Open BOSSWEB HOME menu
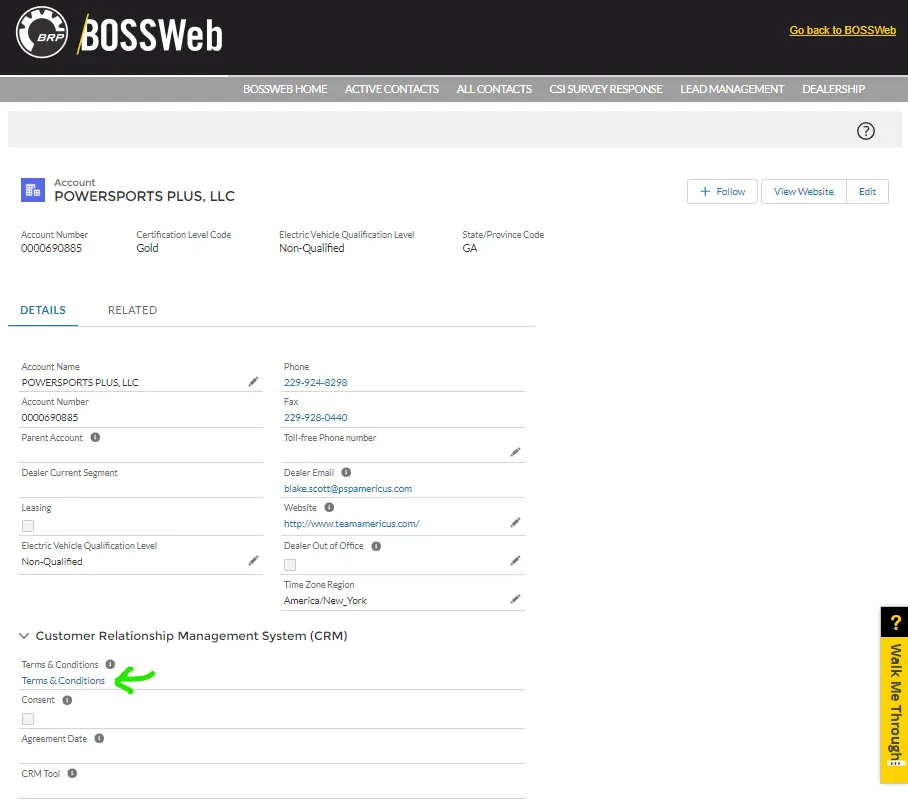908x801 pixels. (285, 89)
